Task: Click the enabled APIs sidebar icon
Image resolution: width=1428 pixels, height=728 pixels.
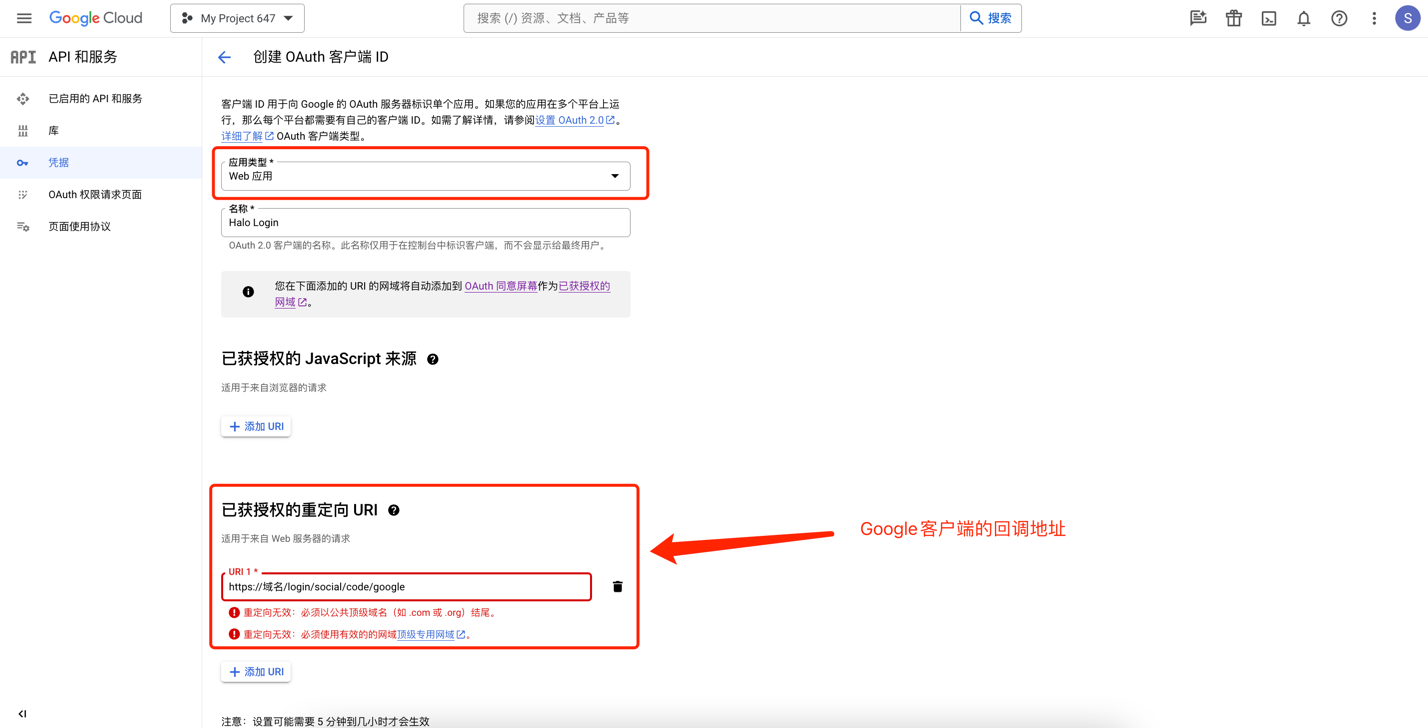Action: [x=23, y=99]
